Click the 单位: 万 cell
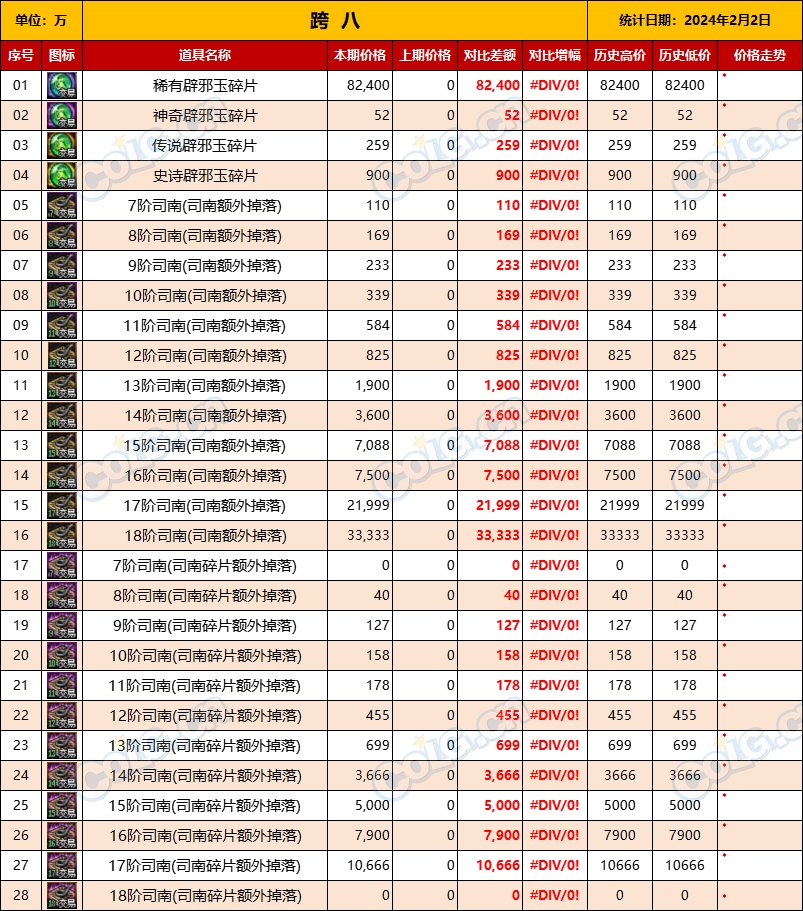This screenshot has height=911, width=803. [41, 20]
